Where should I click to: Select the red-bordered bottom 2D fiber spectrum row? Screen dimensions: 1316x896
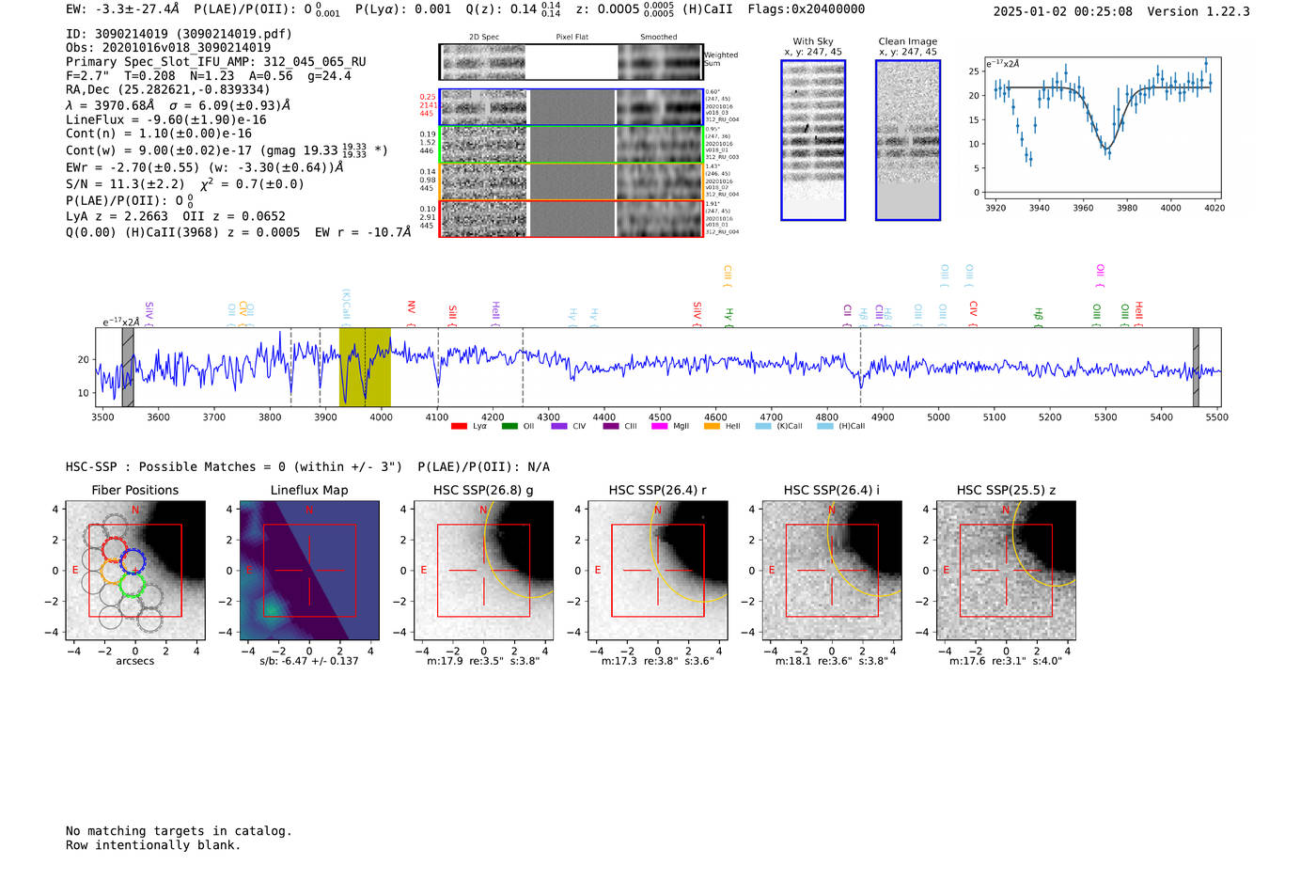coord(572,218)
